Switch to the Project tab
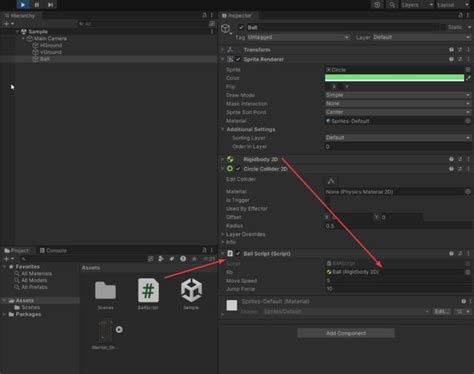474x374 pixels. pos(17,250)
